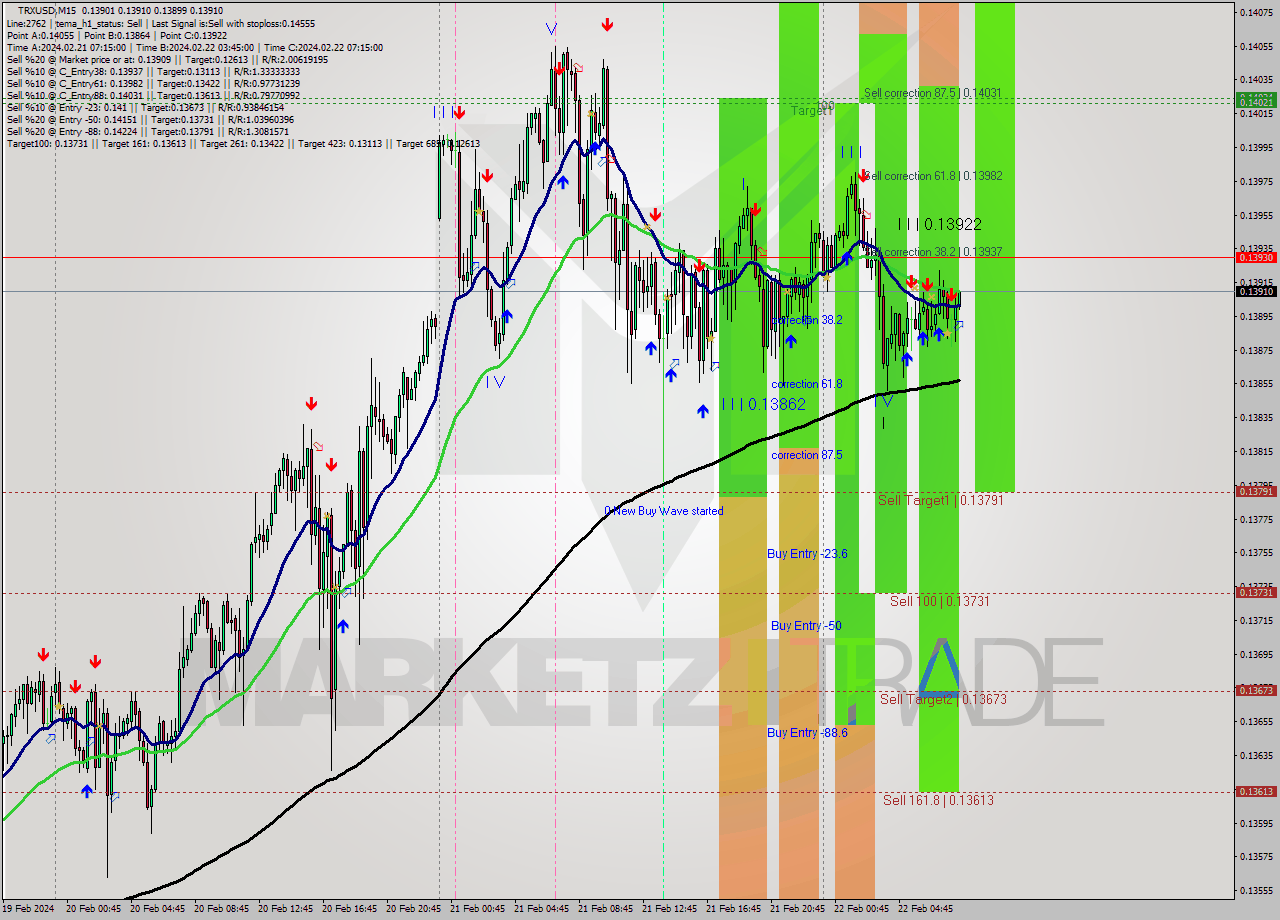1280x920 pixels.
Task: Click the blue 'correction 87.5' label
Action: (x=807, y=455)
